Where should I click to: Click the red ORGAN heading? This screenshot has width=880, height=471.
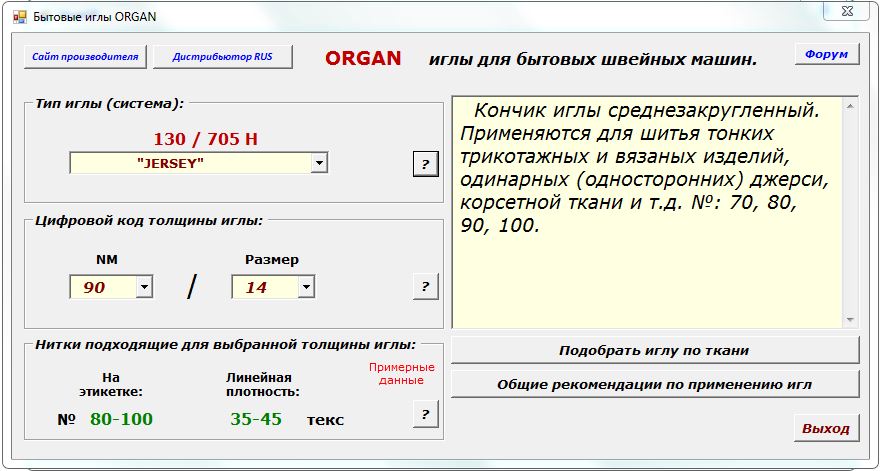pyautogui.click(x=363, y=58)
